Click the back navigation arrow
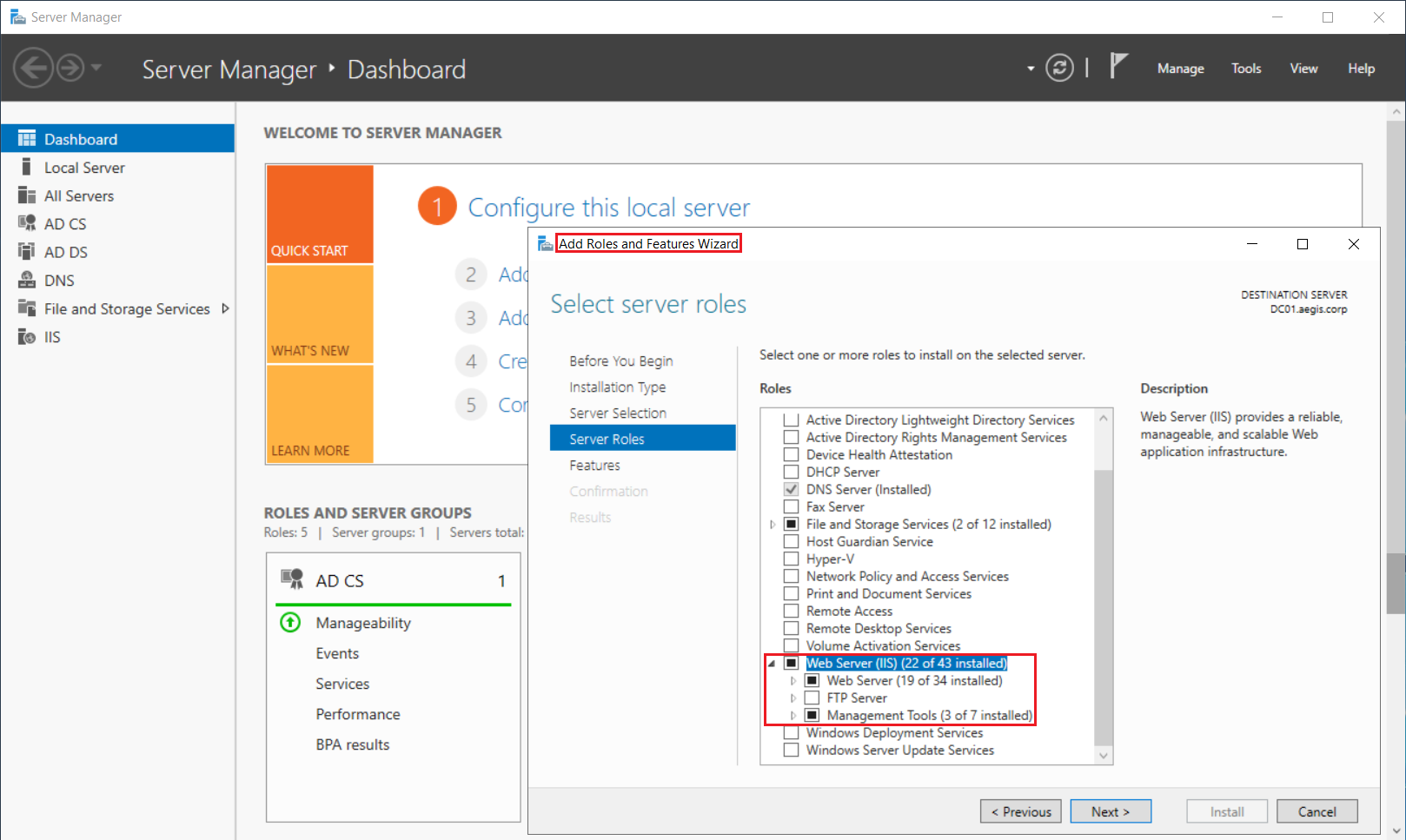The width and height of the screenshot is (1406, 840). [x=34, y=67]
